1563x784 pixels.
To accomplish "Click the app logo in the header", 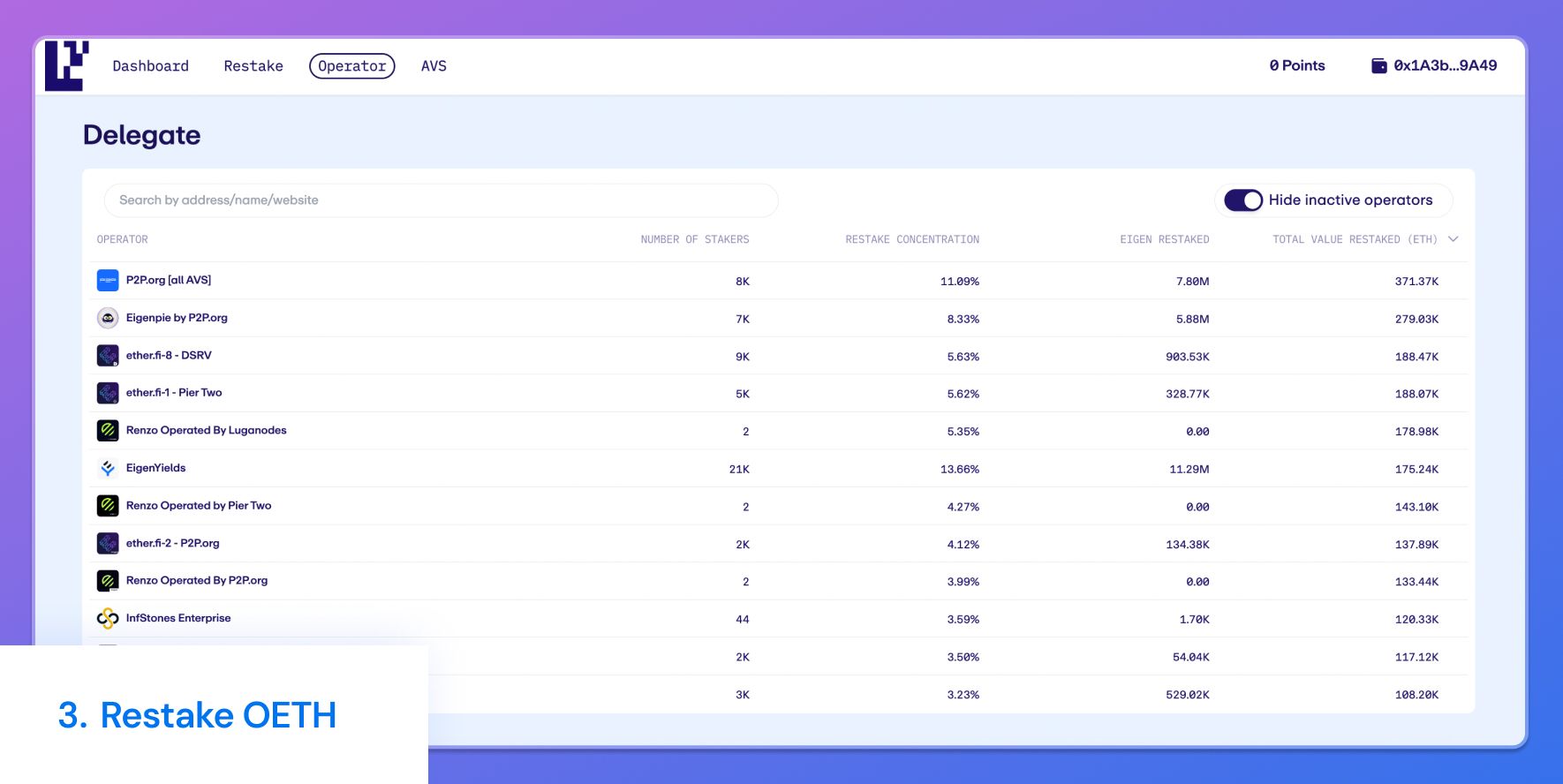I will point(66,65).
